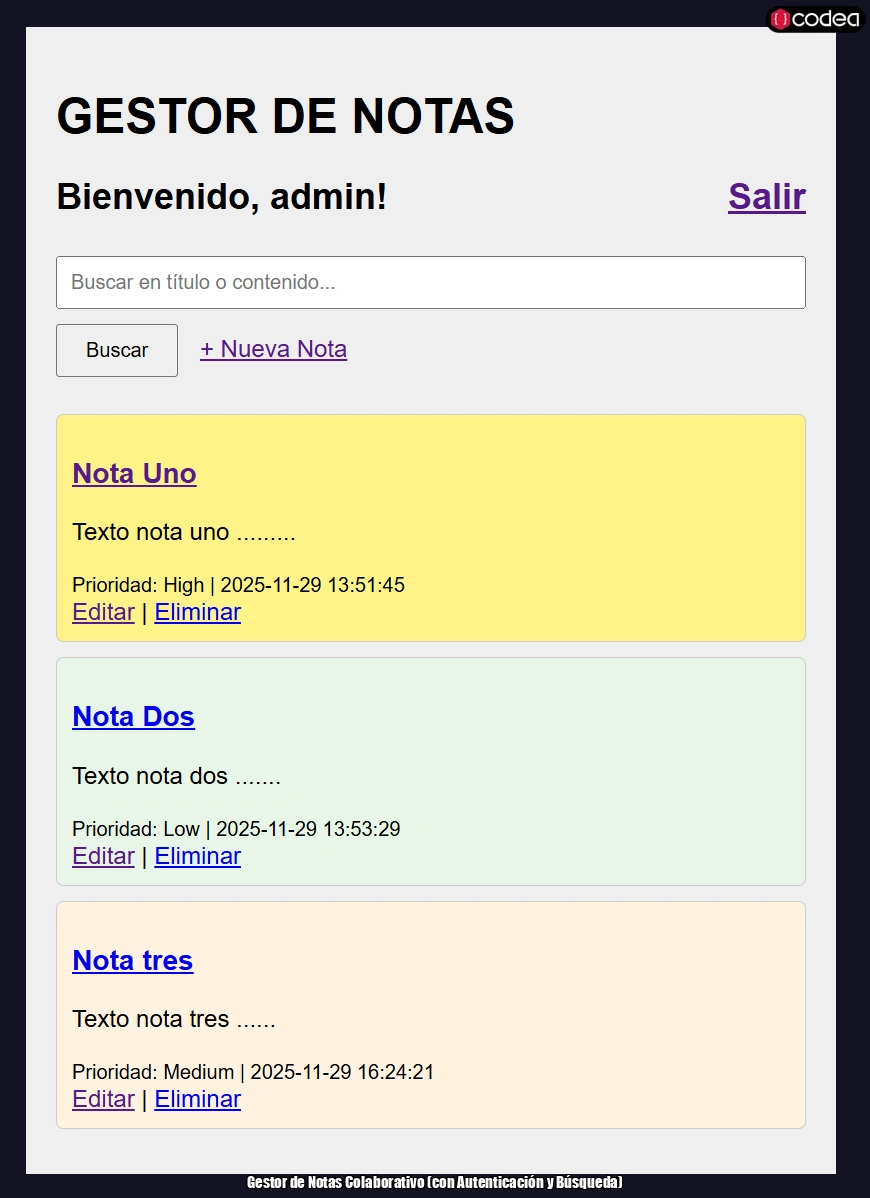Delete the Nota Dos note
Image resolution: width=870 pixels, height=1198 pixels.
197,856
